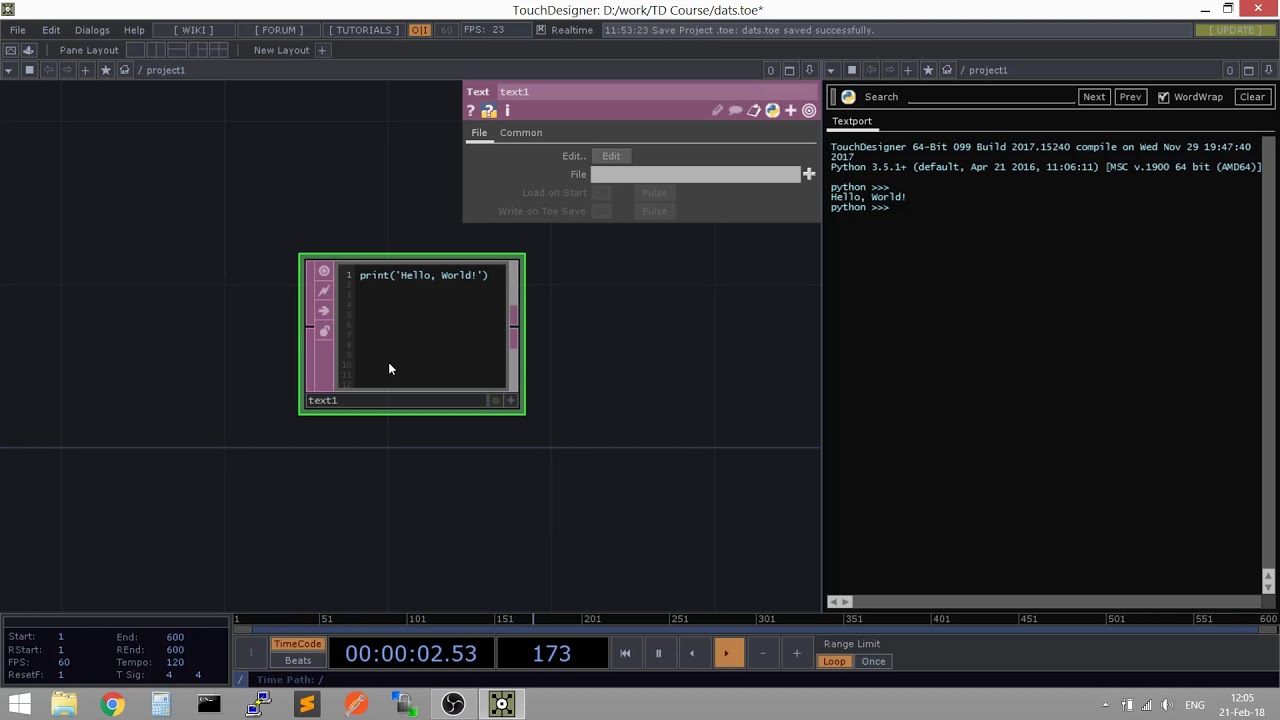This screenshot has height=720, width=1280.
Task: Open left pane bookmarks star
Action: coord(105,70)
